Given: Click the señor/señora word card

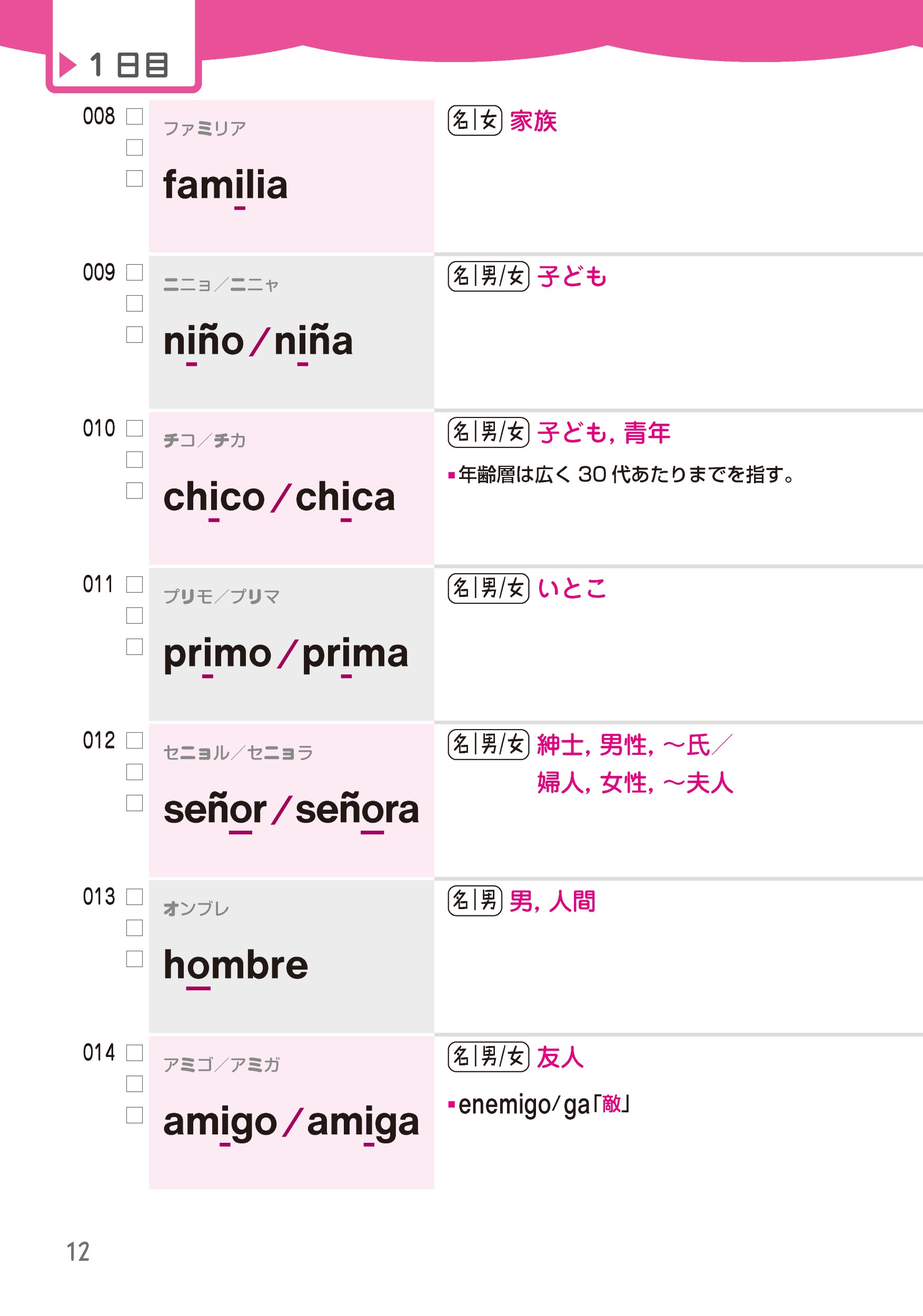Looking at the screenshot, I should [x=291, y=800].
